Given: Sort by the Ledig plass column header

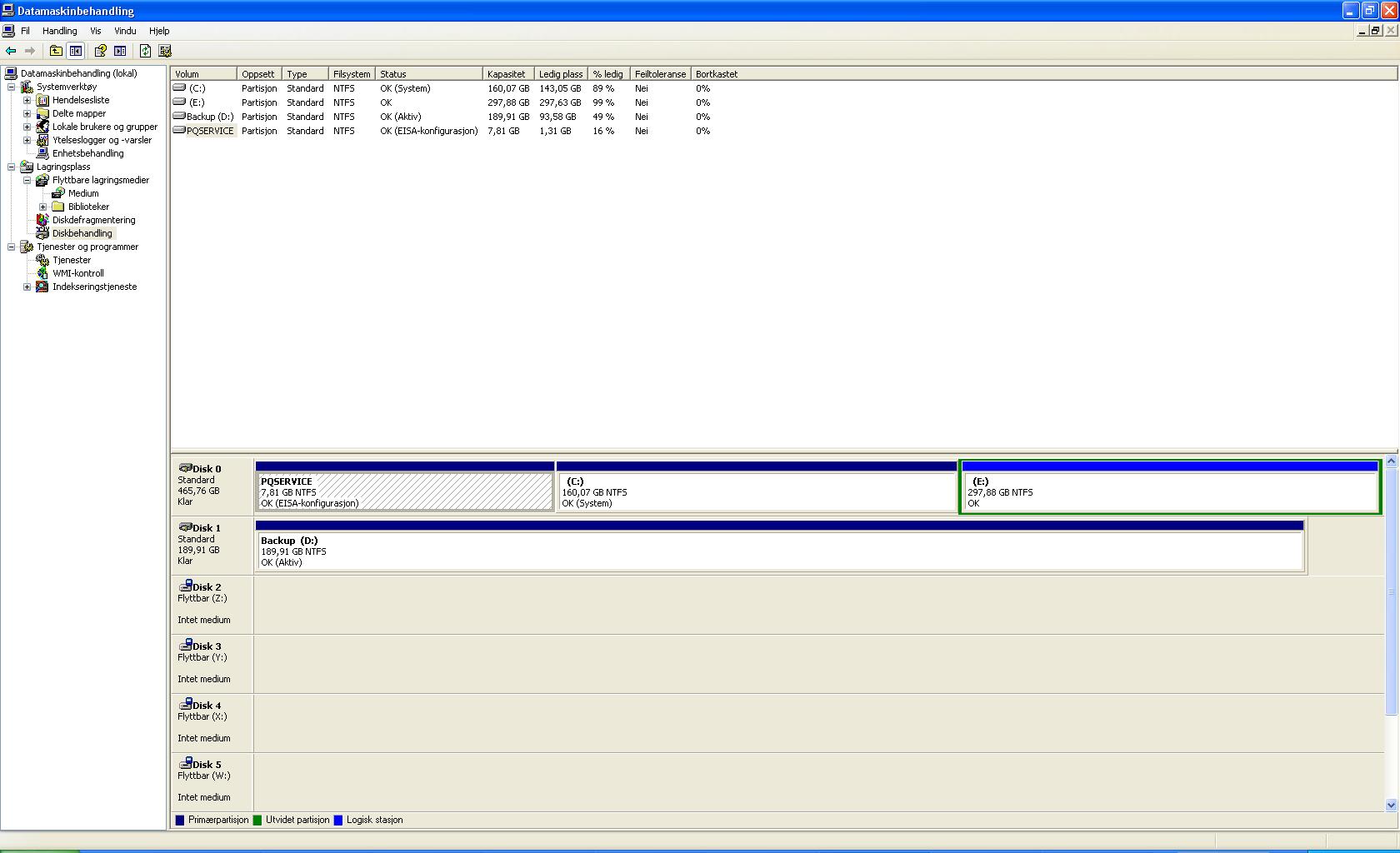Looking at the screenshot, I should click(x=561, y=74).
